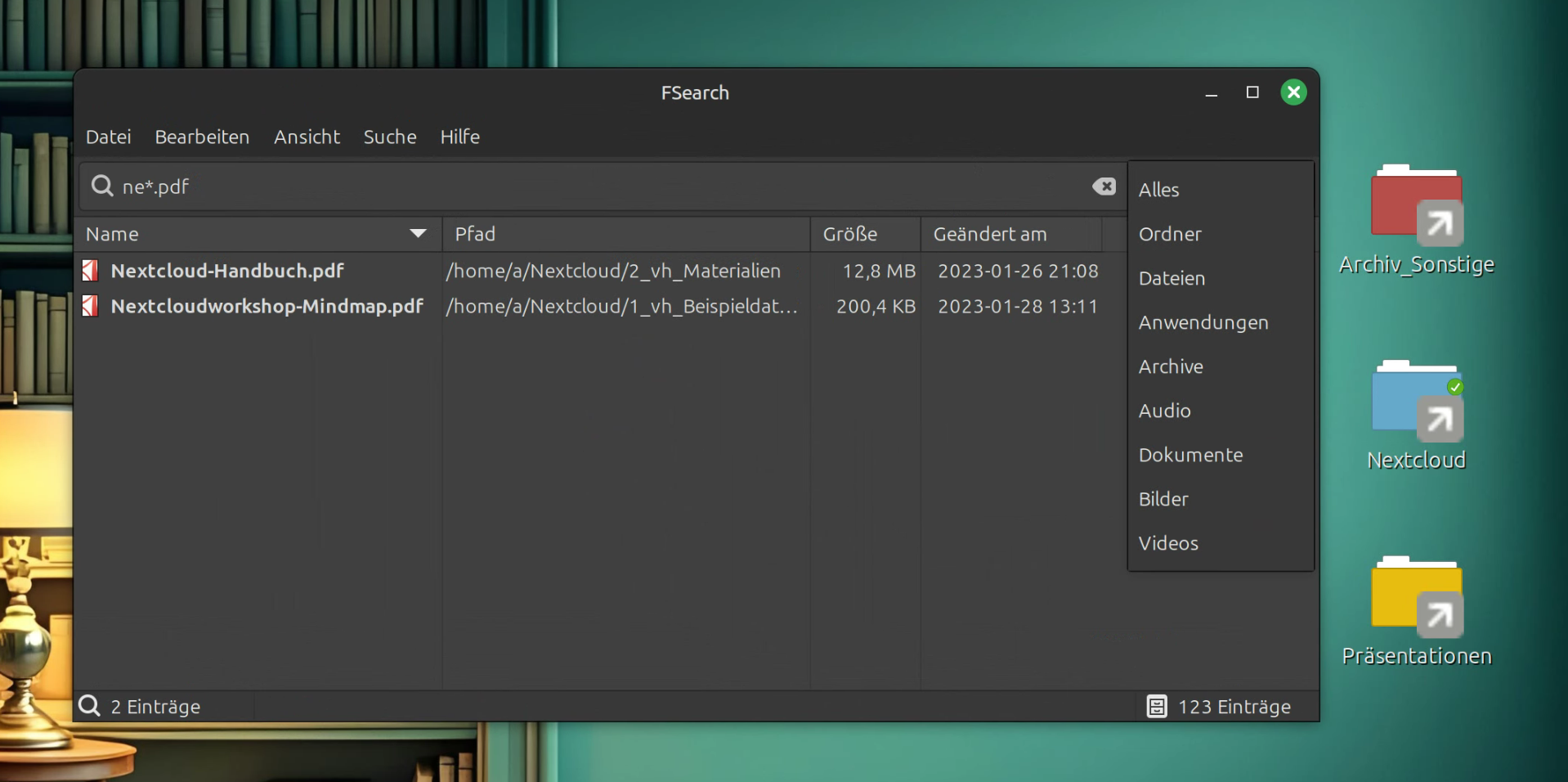Click into the ne*.pdf search field
Image resolution: width=1568 pixels, height=782 pixels.
(603, 187)
